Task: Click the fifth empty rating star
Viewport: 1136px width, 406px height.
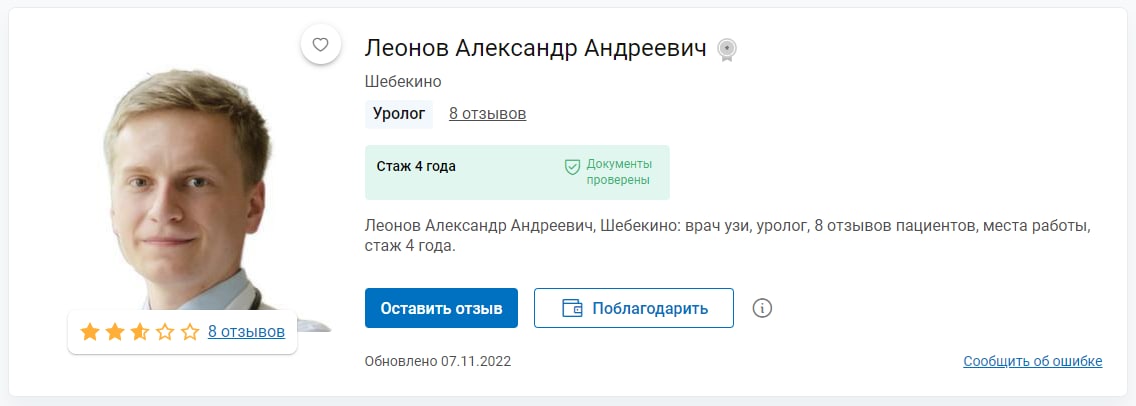Action: pyautogui.click(x=190, y=332)
